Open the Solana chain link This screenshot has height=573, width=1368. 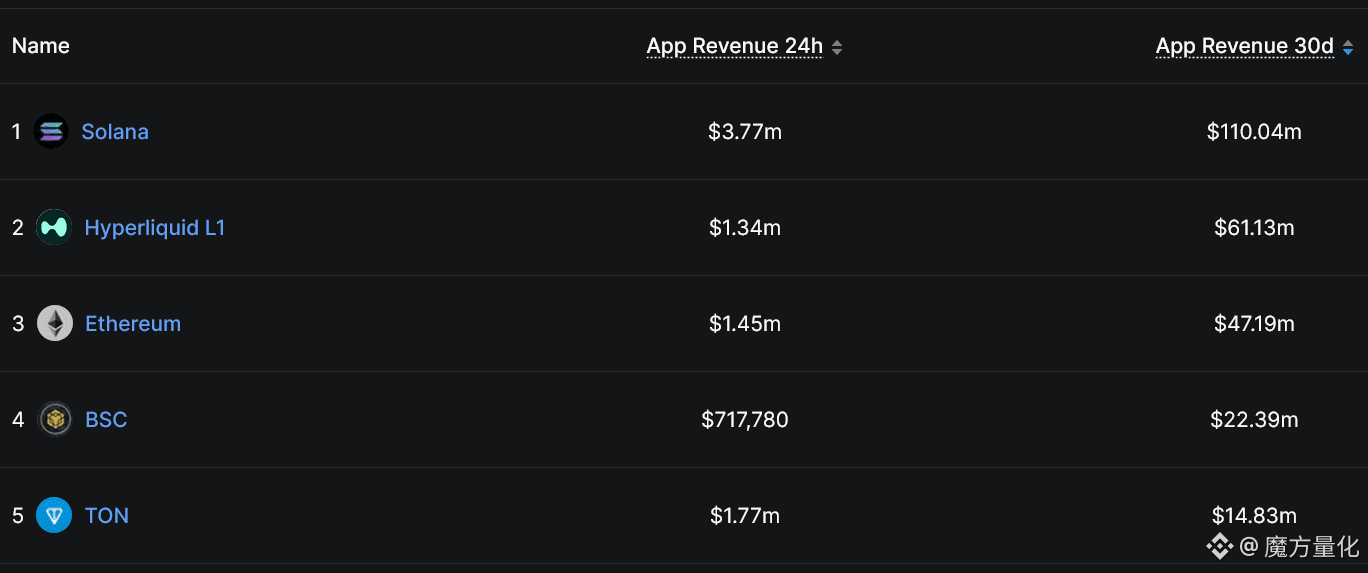[x=115, y=131]
